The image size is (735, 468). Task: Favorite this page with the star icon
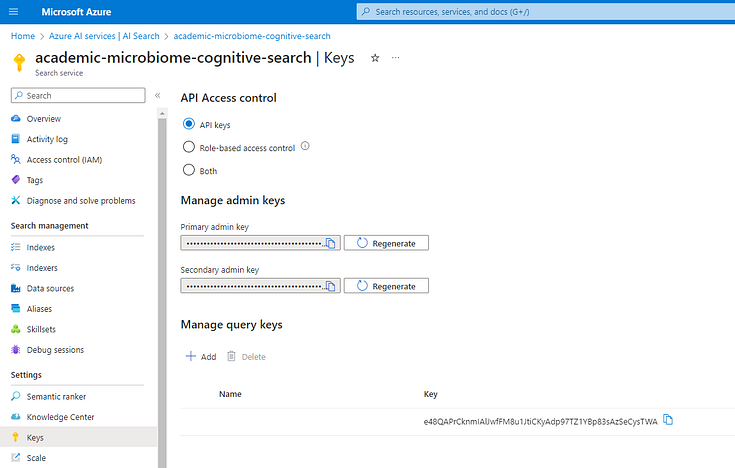pos(375,58)
